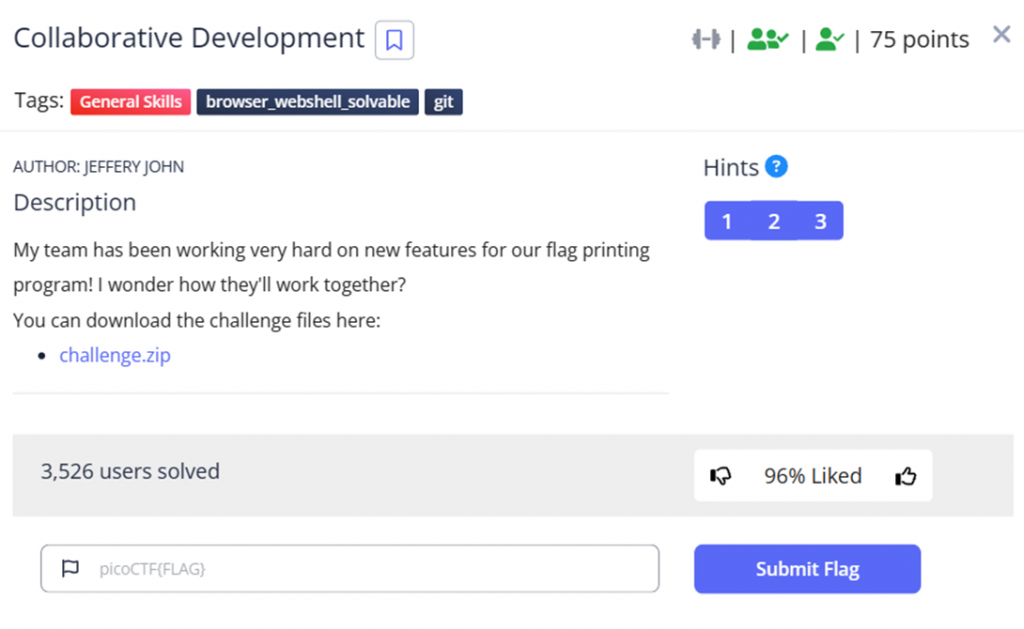Reveal hint 2
Screen dimensions: 1024x629
(x=774, y=221)
